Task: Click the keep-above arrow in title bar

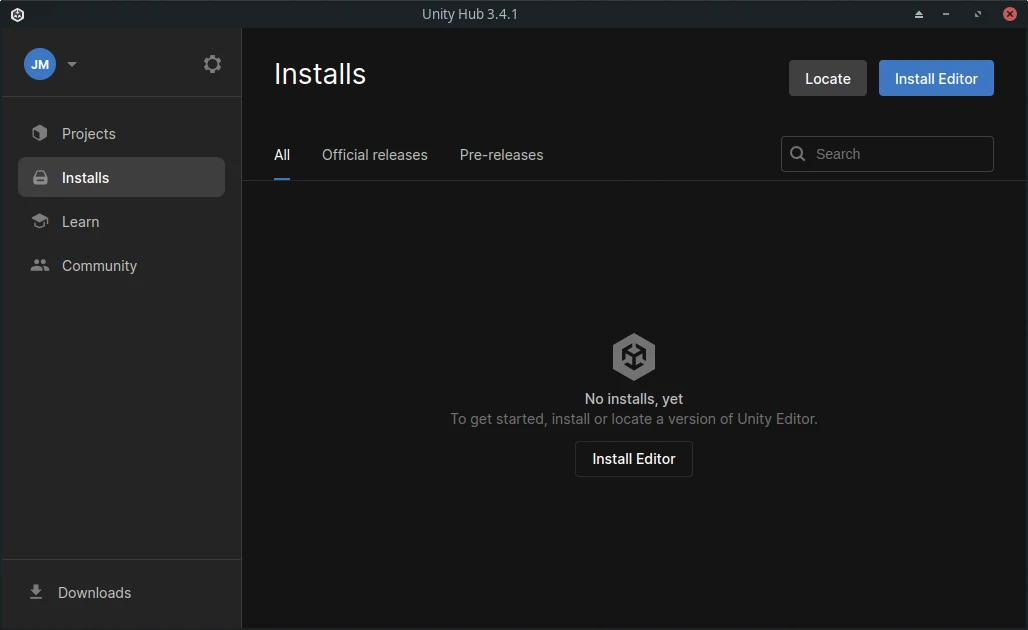Action: pos(919,14)
